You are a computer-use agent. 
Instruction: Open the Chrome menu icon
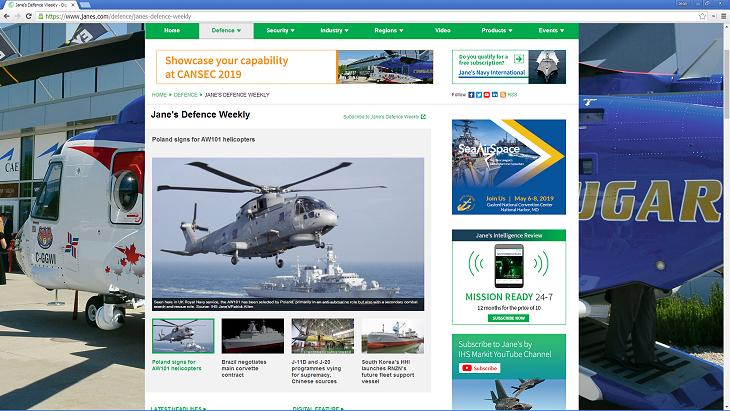pos(723,16)
